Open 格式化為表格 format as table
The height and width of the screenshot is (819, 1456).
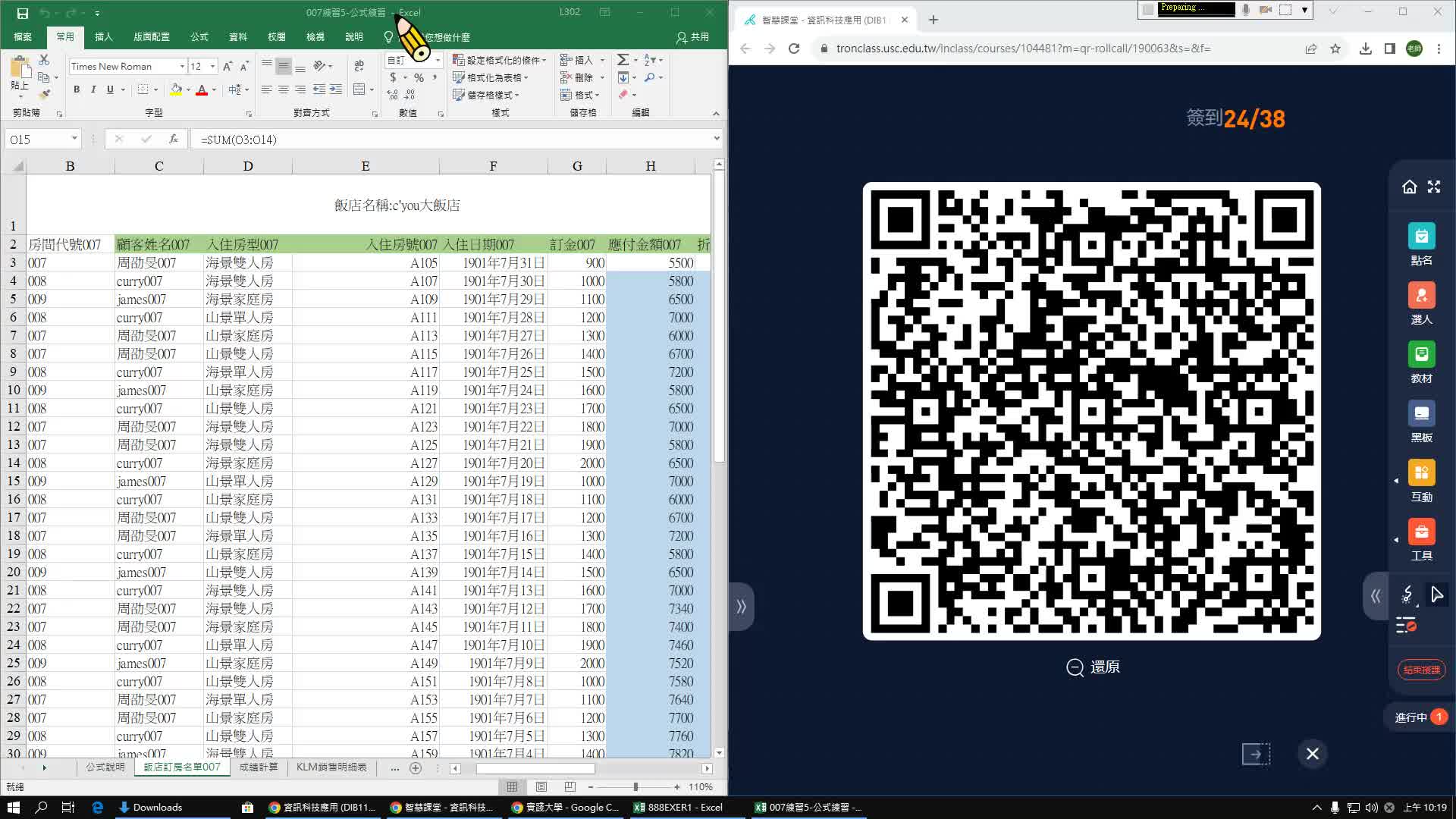[x=491, y=77]
